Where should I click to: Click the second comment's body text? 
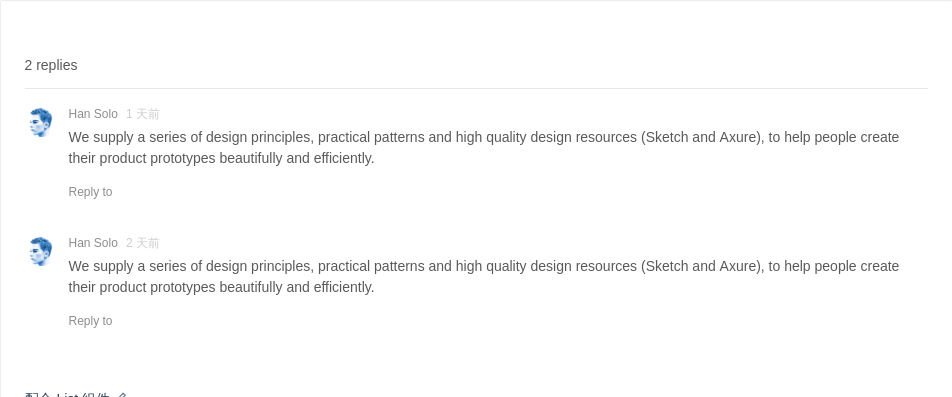483,277
